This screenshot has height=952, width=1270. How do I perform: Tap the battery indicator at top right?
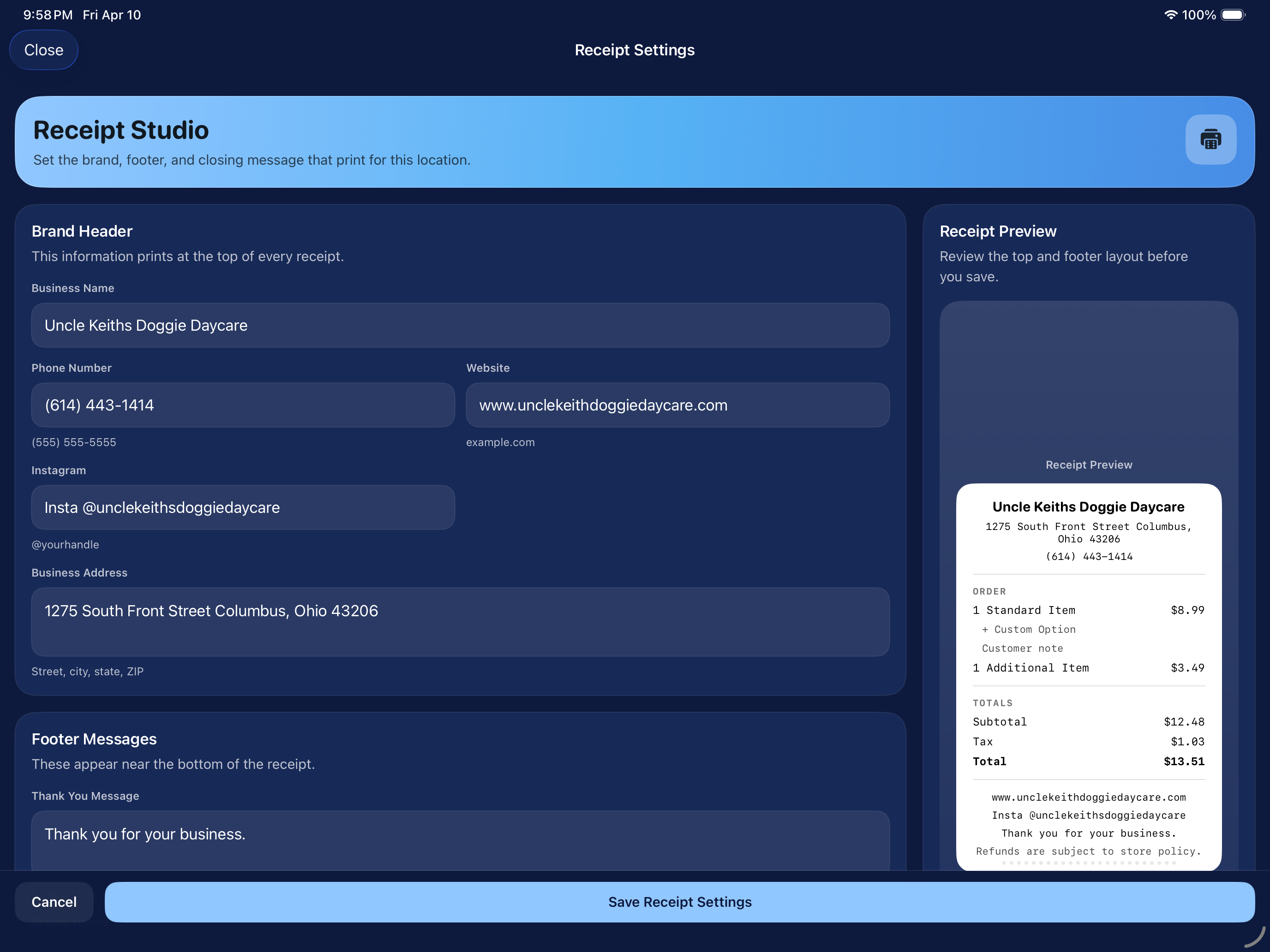pyautogui.click(x=1232, y=15)
